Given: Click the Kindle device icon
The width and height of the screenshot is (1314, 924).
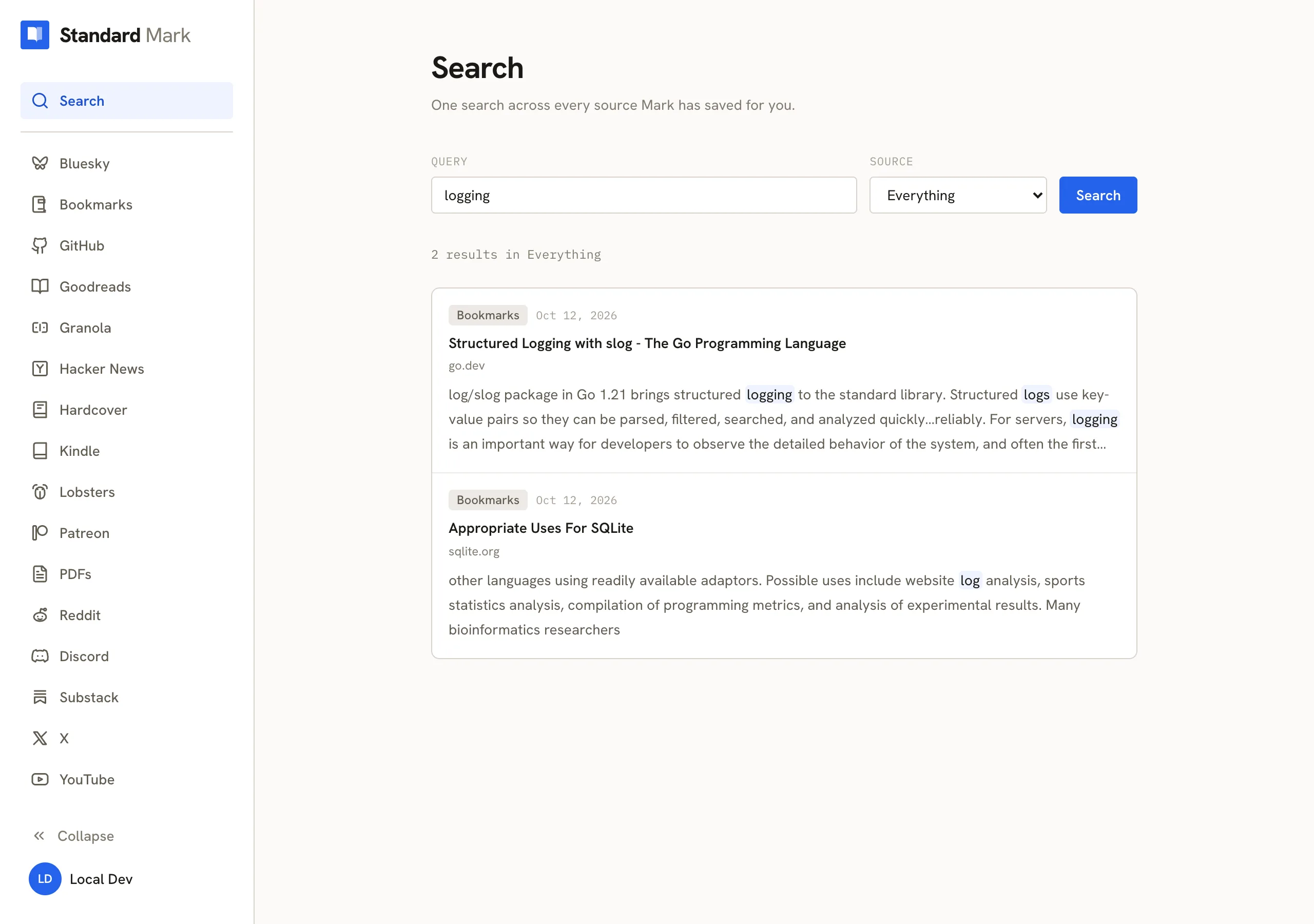Looking at the screenshot, I should 40,451.
